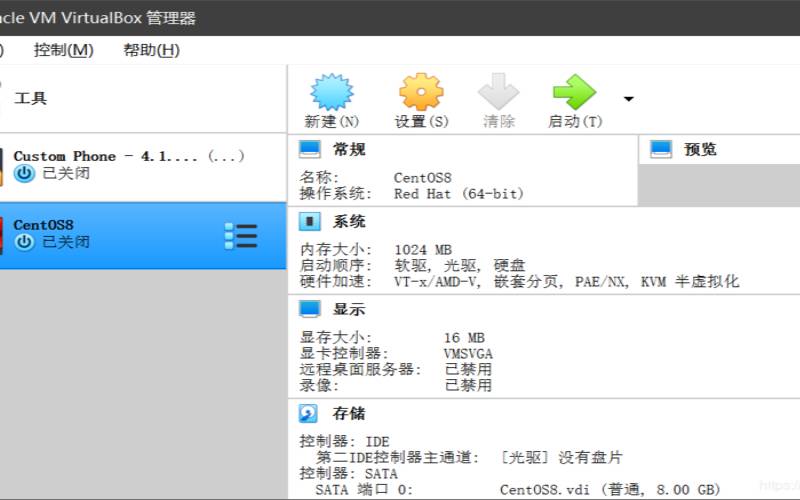Viewport: 800px width, 500px height.
Task: Click the 新建(N) new VM icon
Action: point(332,92)
